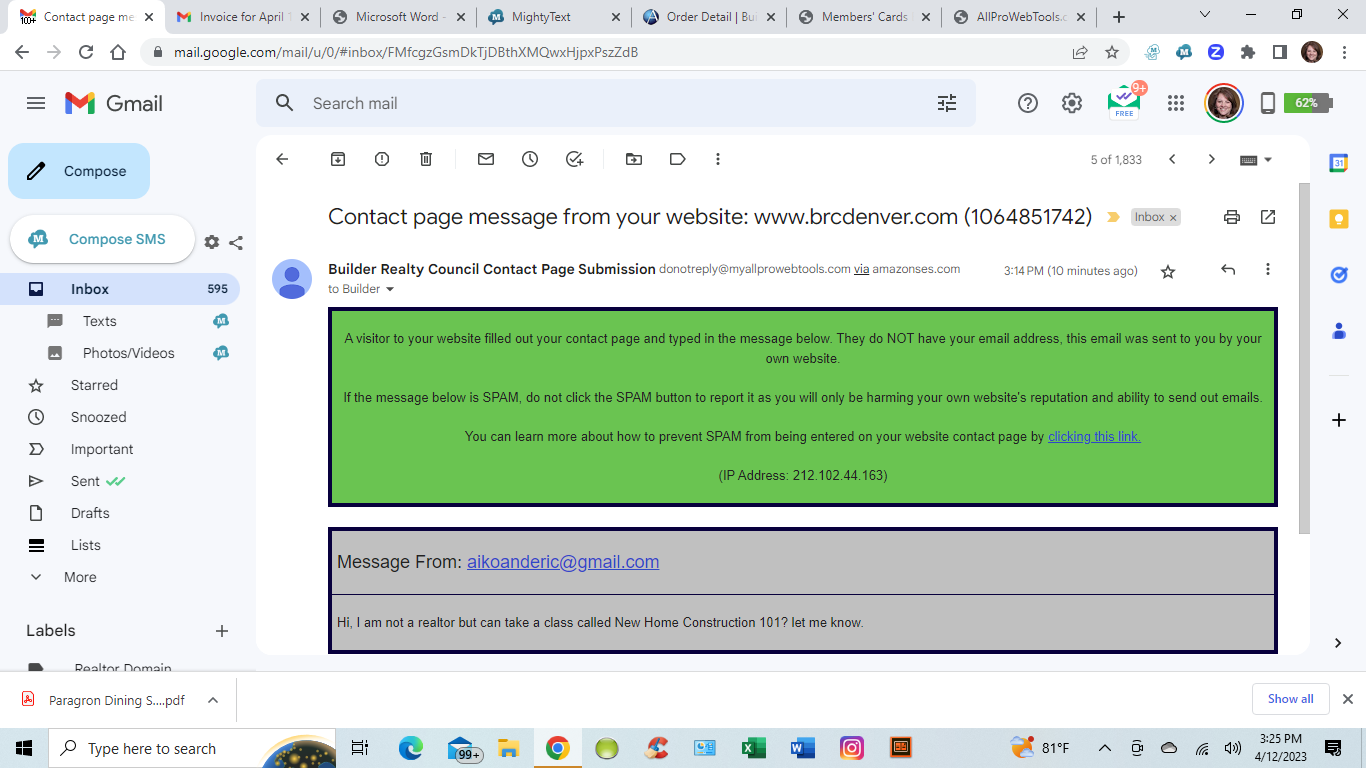Snooze this email
Viewport: 1366px width, 768px height.
pos(530,159)
